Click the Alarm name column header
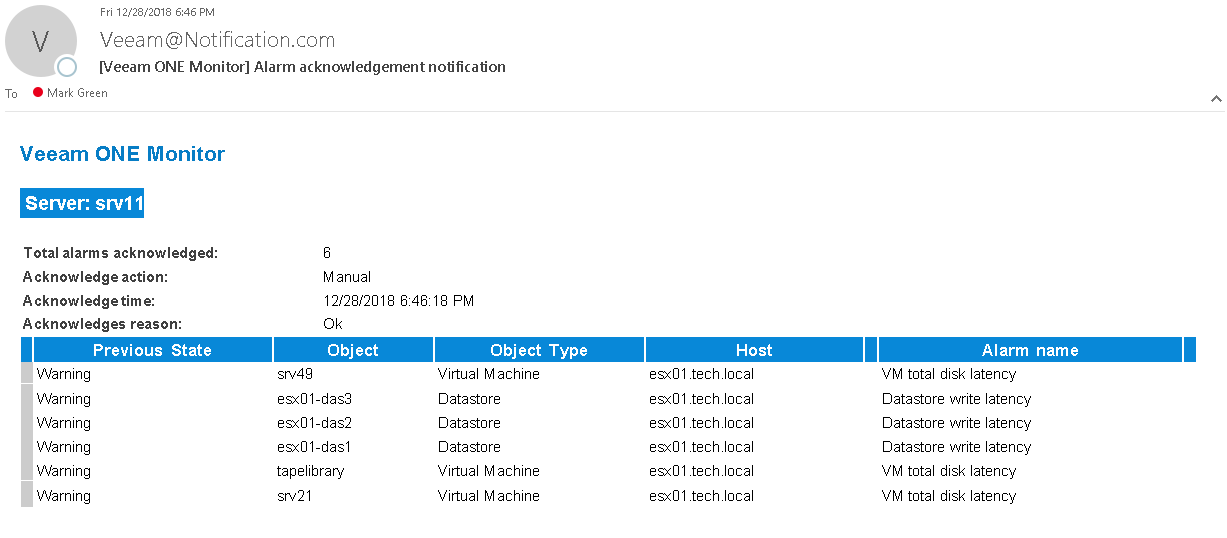Screen dimensions: 1227x538 (x=1030, y=350)
